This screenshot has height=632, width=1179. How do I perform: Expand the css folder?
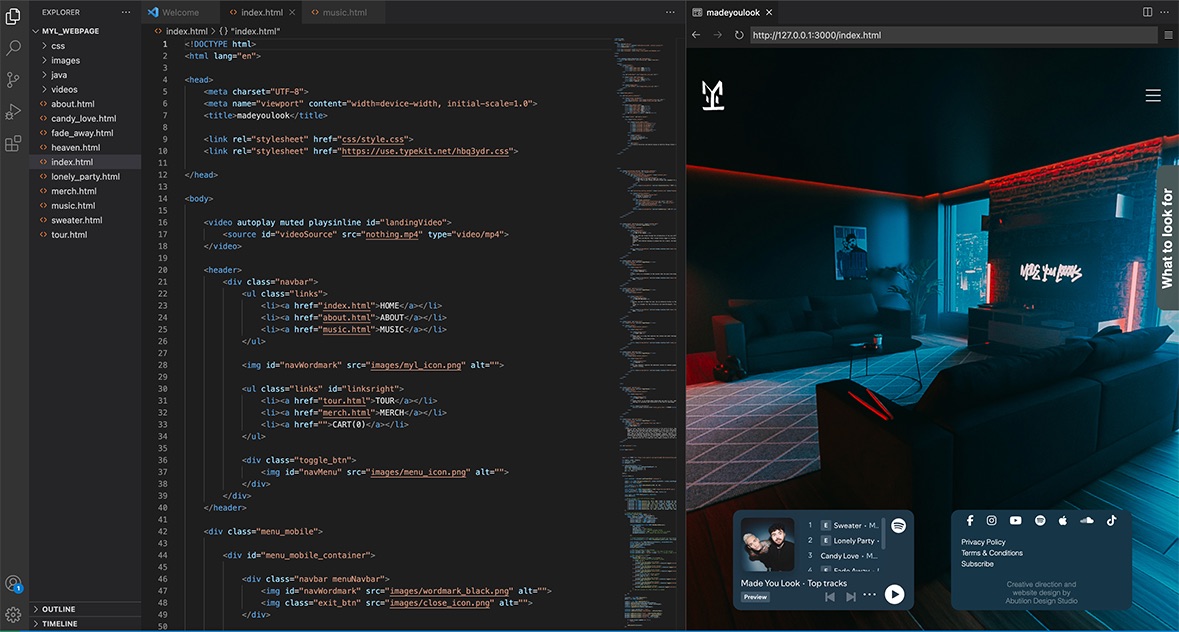click(58, 46)
